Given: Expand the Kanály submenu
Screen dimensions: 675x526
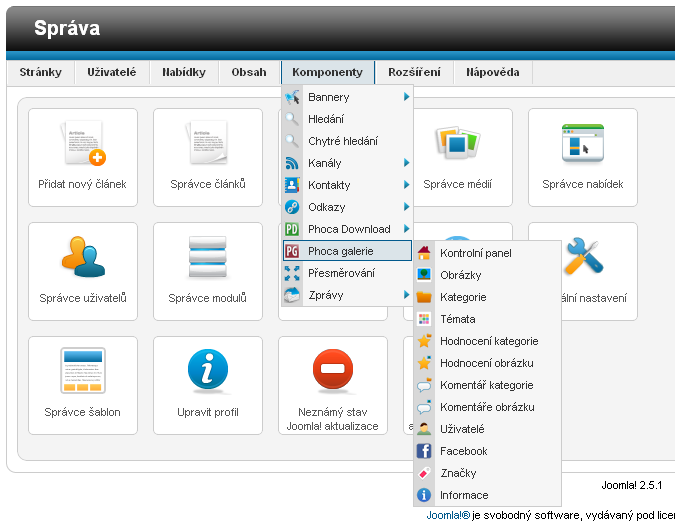Looking at the screenshot, I should coord(346,163).
